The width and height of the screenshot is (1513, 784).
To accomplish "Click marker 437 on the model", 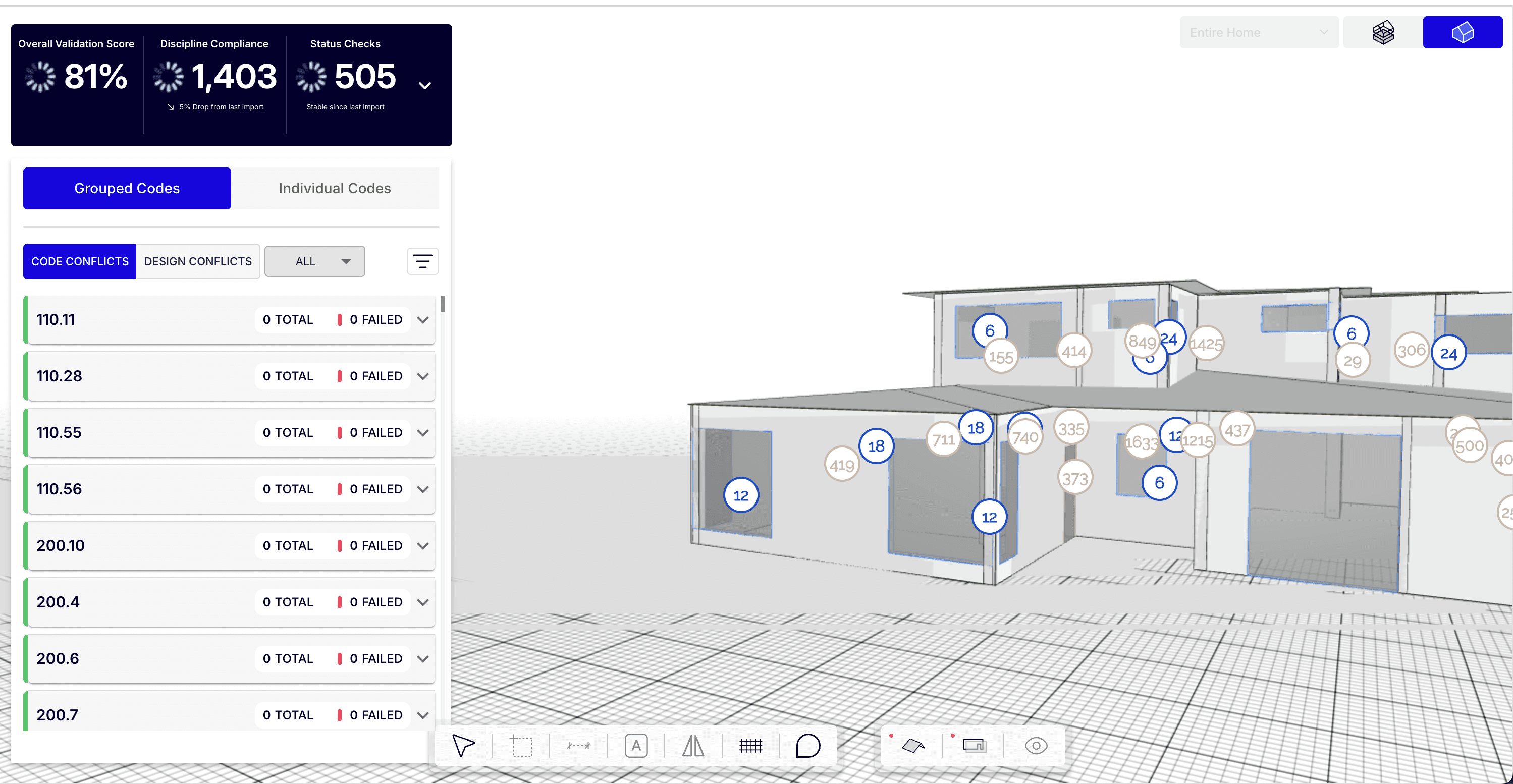I will point(1237,430).
